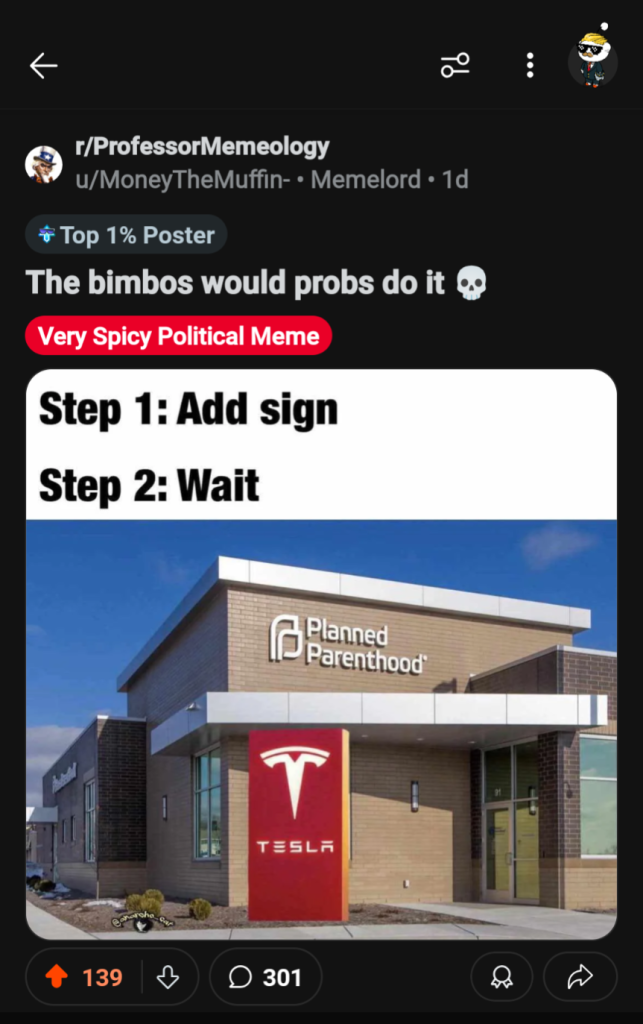Open the three-dot overflow menu
The image size is (643, 1024).
click(x=530, y=66)
